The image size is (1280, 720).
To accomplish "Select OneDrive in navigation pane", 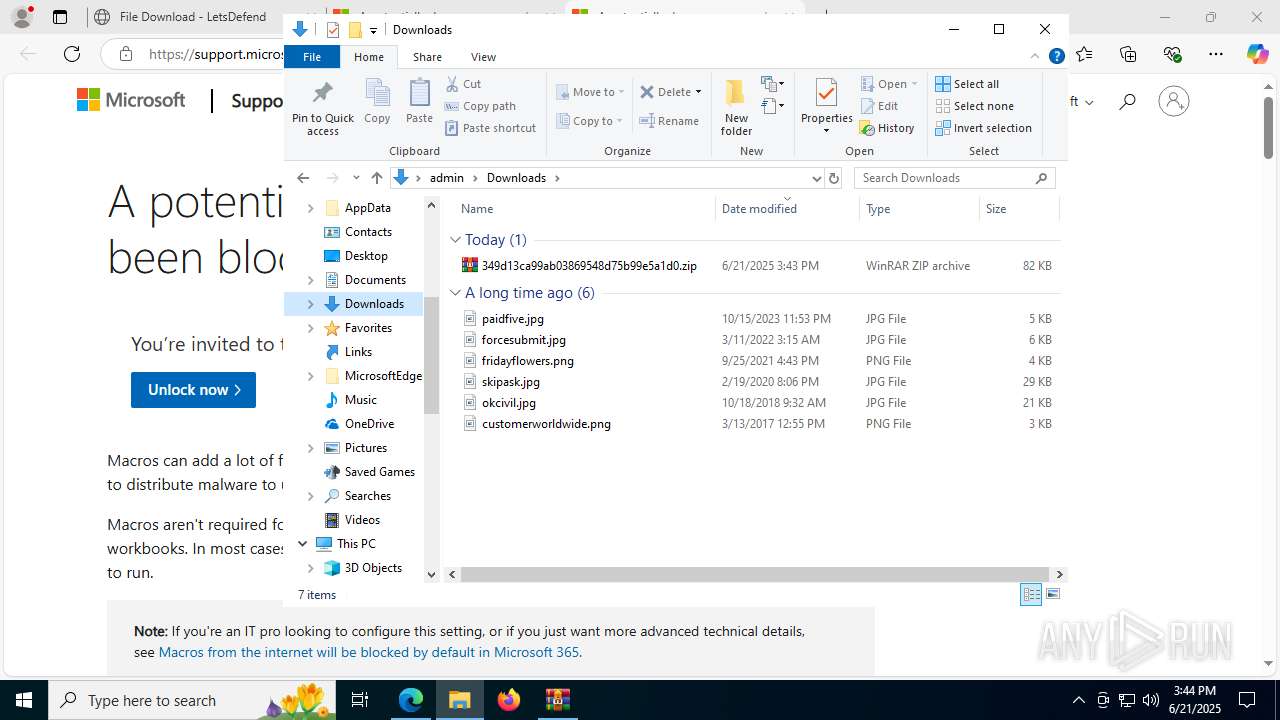I will tap(369, 424).
